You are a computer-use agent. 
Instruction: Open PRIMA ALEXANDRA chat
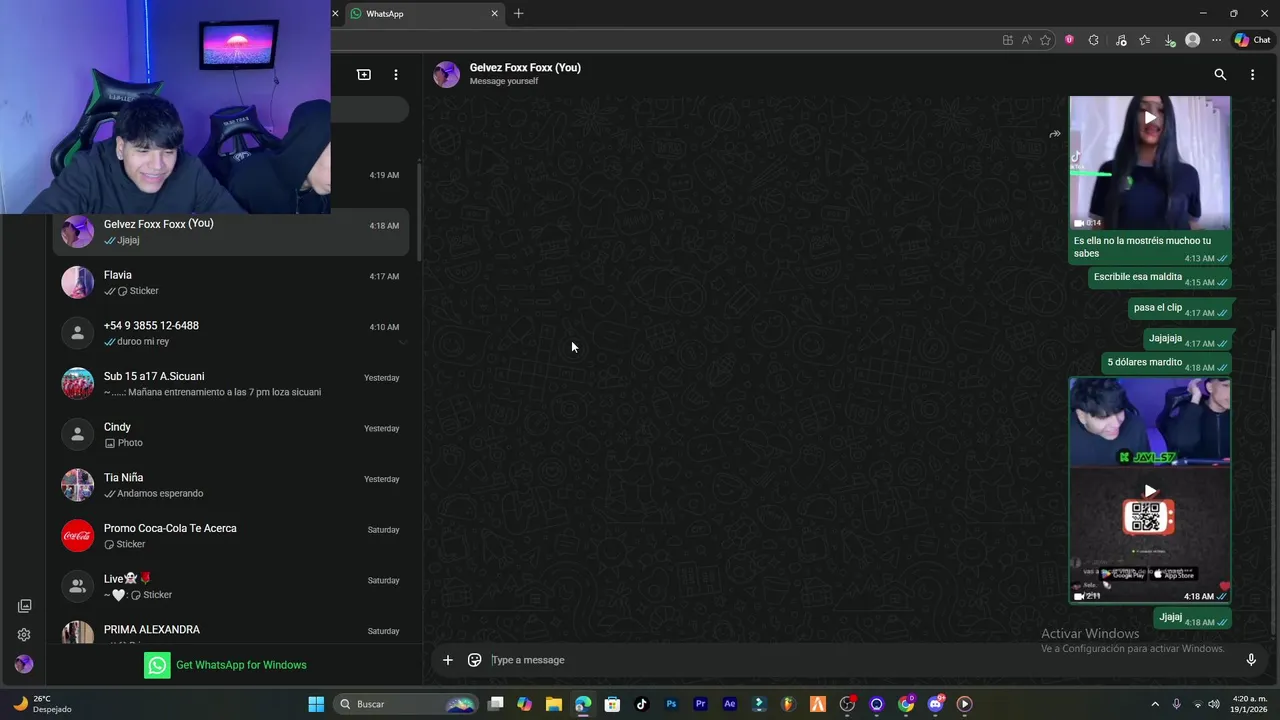click(231, 630)
